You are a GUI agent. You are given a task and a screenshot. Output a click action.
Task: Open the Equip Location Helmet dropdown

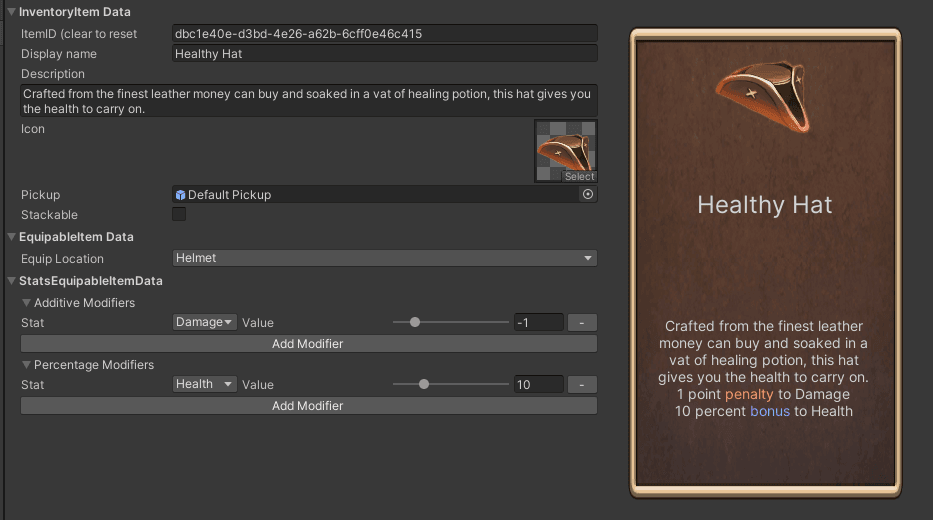pyautogui.click(x=384, y=258)
